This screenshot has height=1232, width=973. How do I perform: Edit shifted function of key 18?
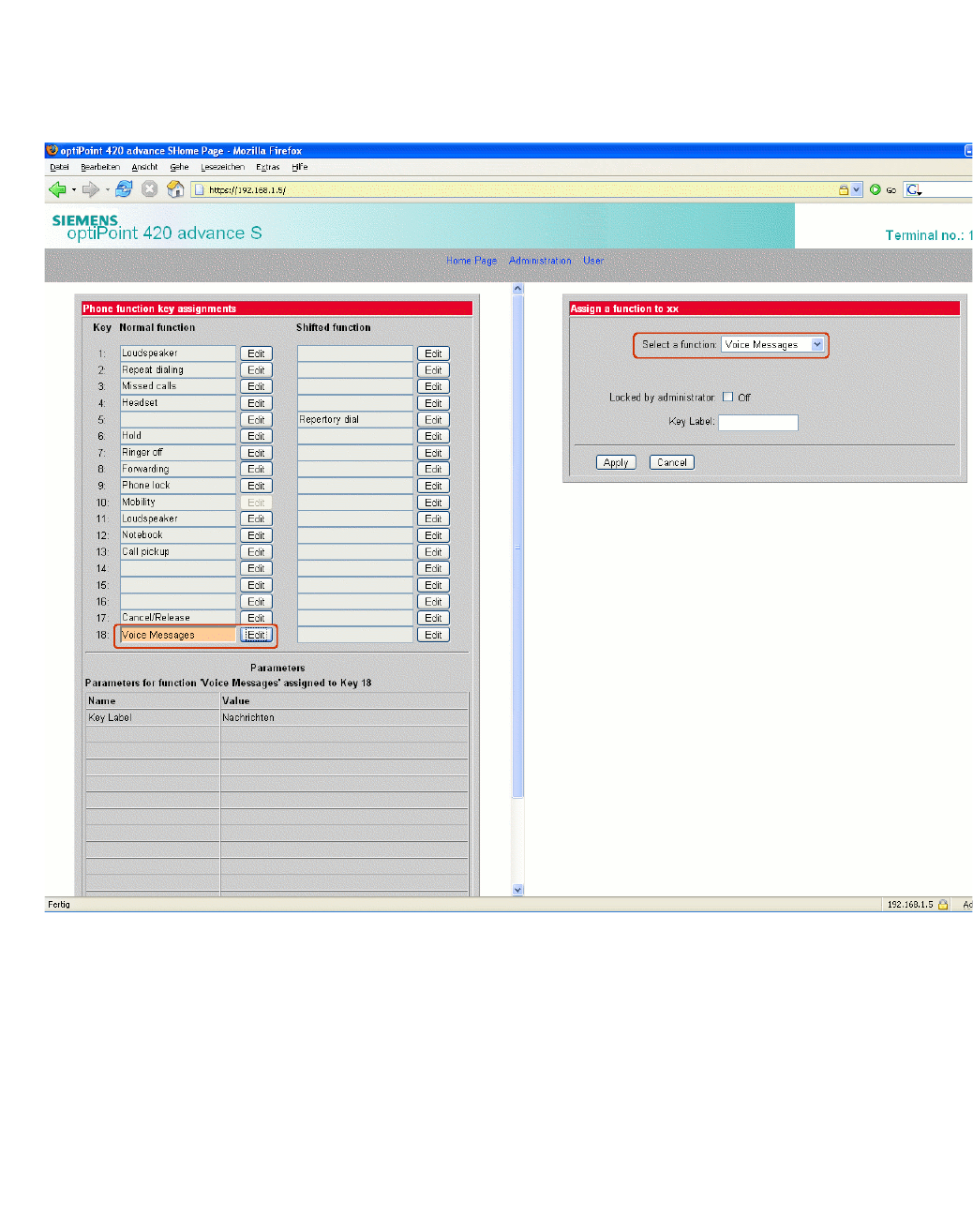(x=433, y=635)
